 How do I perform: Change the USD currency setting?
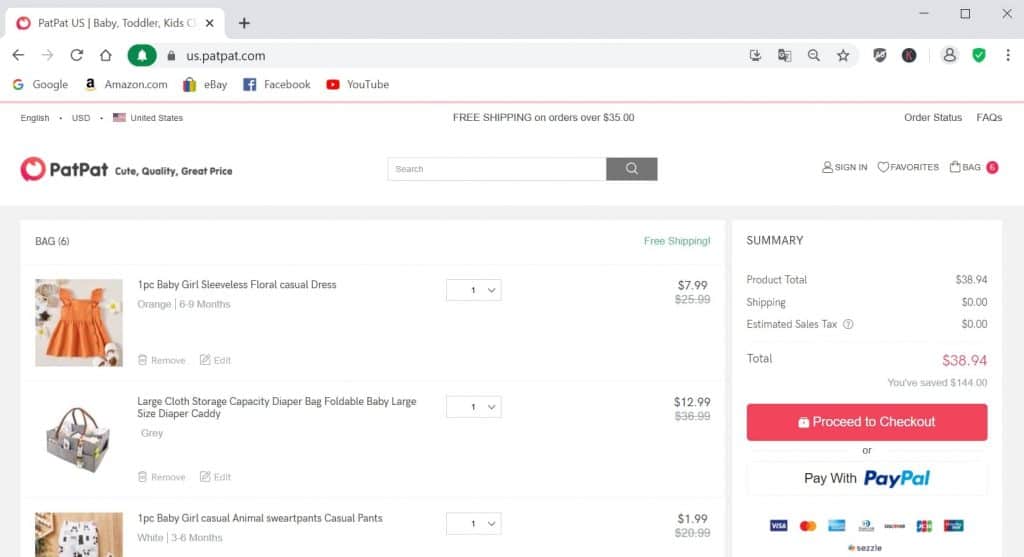tap(81, 118)
